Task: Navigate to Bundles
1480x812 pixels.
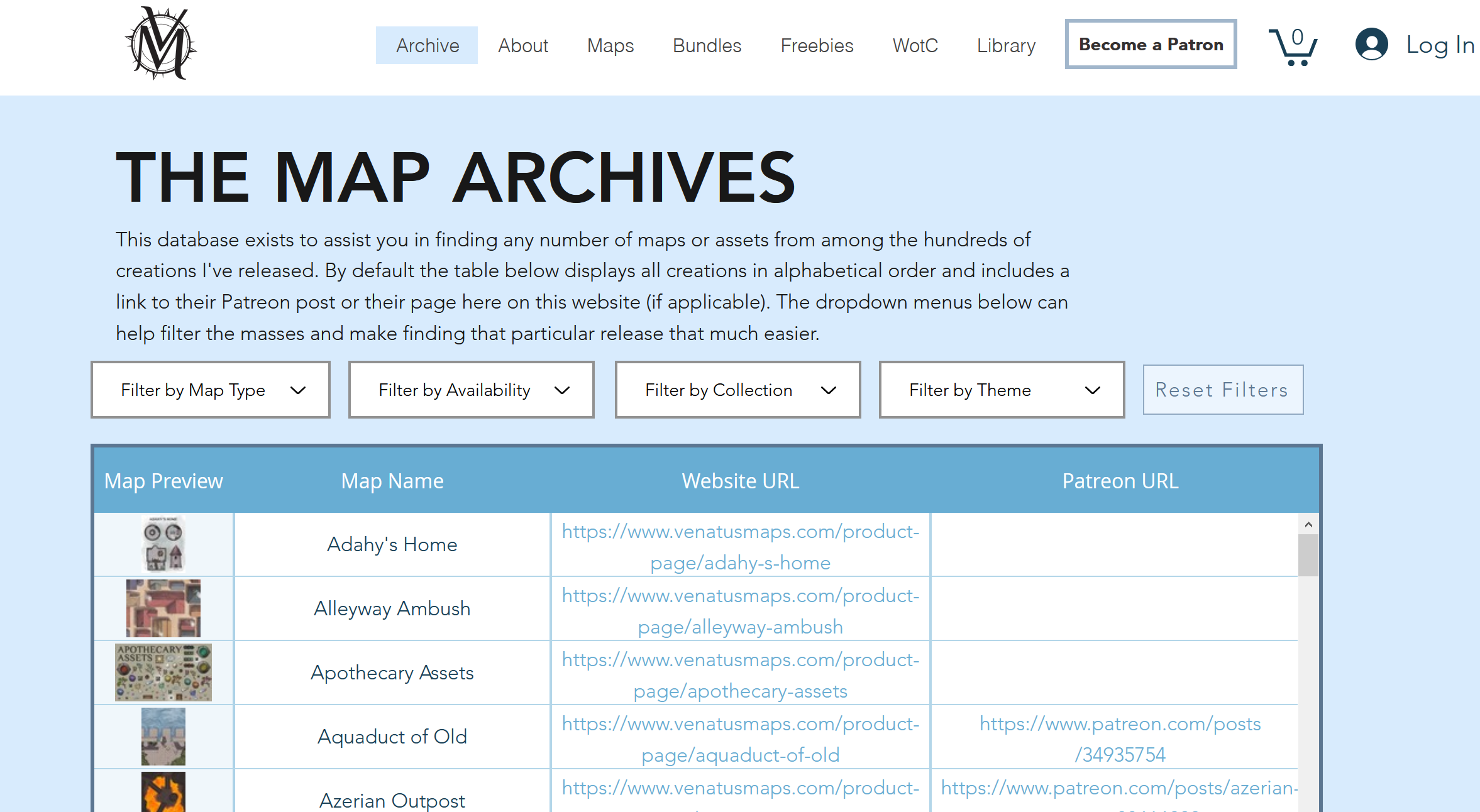Action: (707, 45)
